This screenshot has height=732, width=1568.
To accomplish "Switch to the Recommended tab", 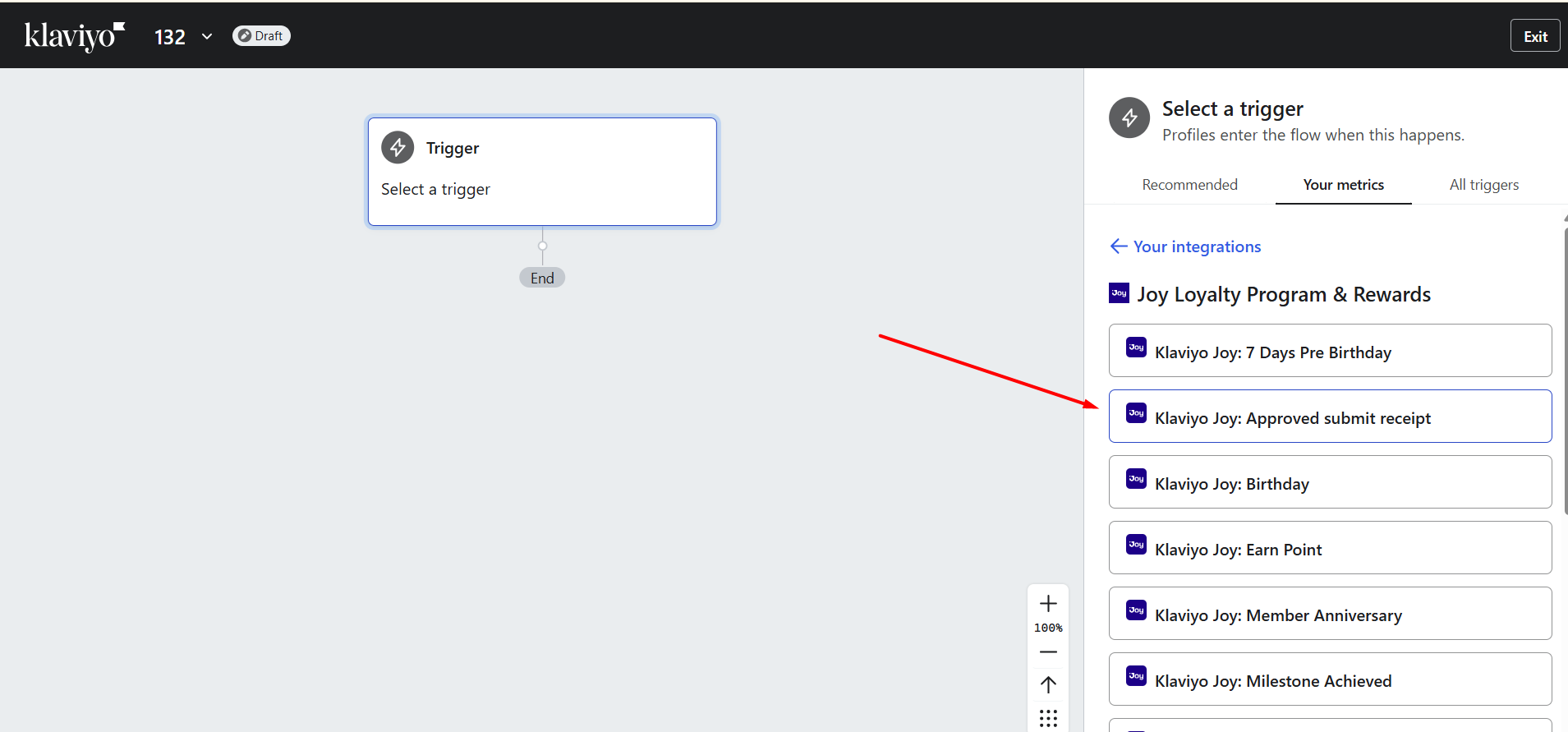I will 1189,185.
